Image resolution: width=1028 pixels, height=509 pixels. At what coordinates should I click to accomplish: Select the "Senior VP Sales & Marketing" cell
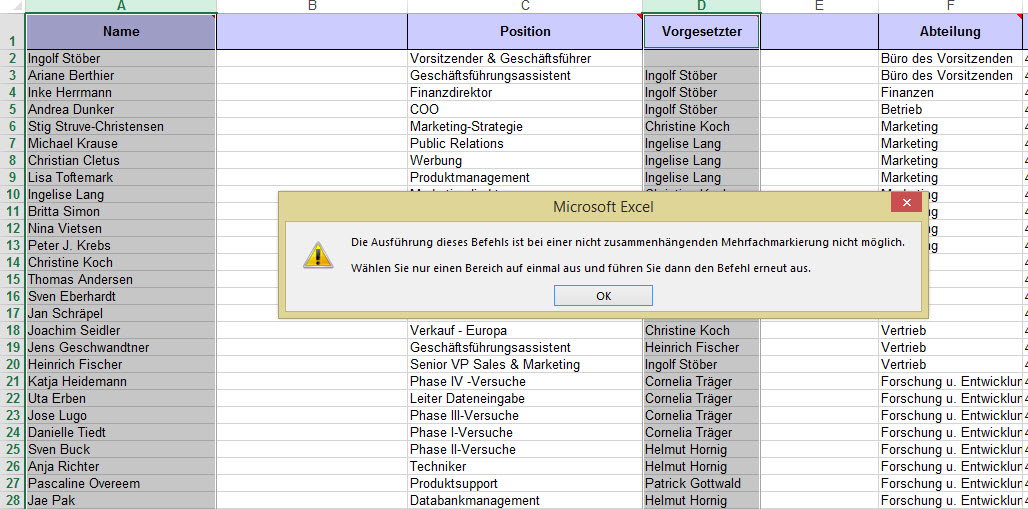525,365
